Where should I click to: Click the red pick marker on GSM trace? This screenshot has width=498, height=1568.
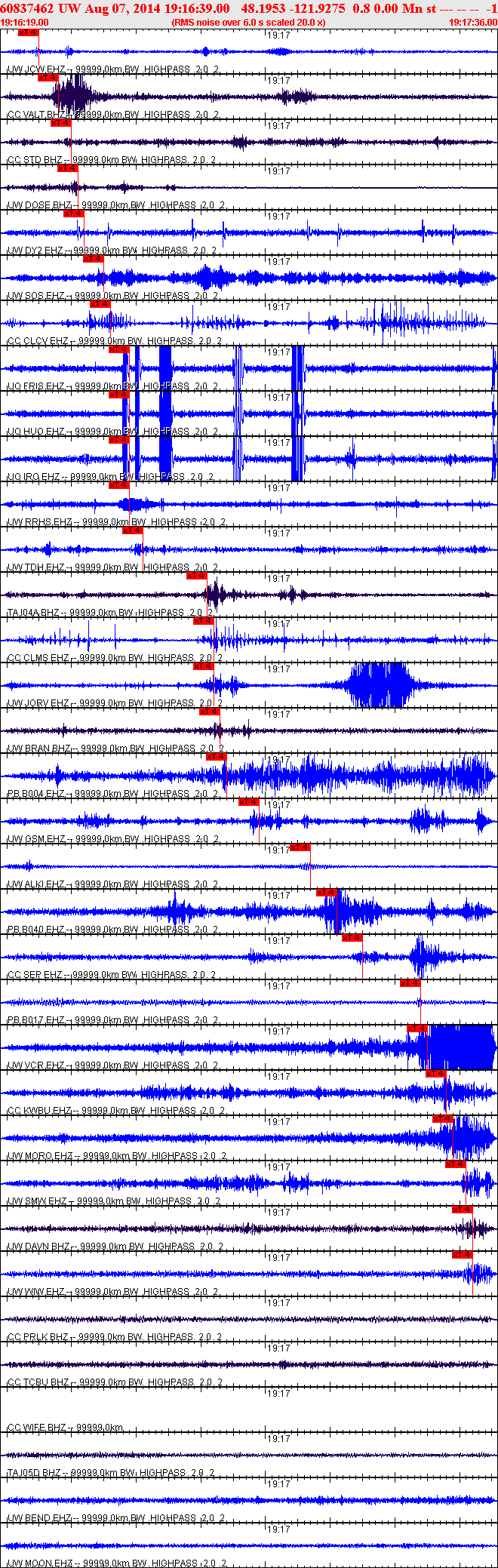pyautogui.click(x=249, y=802)
